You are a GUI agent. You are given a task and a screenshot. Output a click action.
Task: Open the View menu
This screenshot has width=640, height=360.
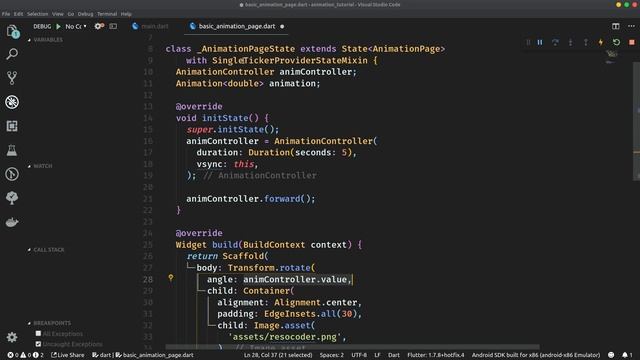58,14
